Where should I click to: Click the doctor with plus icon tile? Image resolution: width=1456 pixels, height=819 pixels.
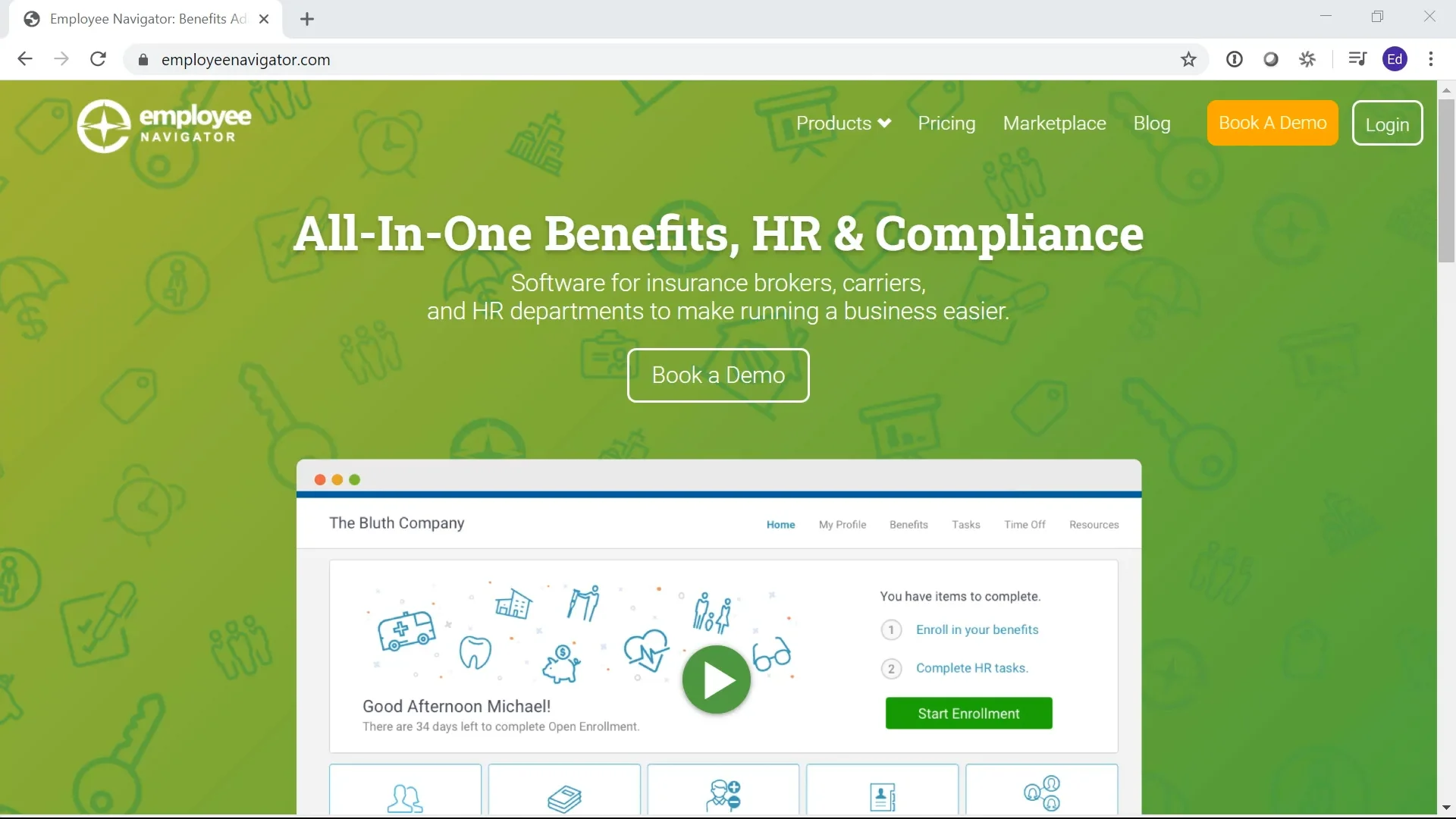[x=723, y=795]
